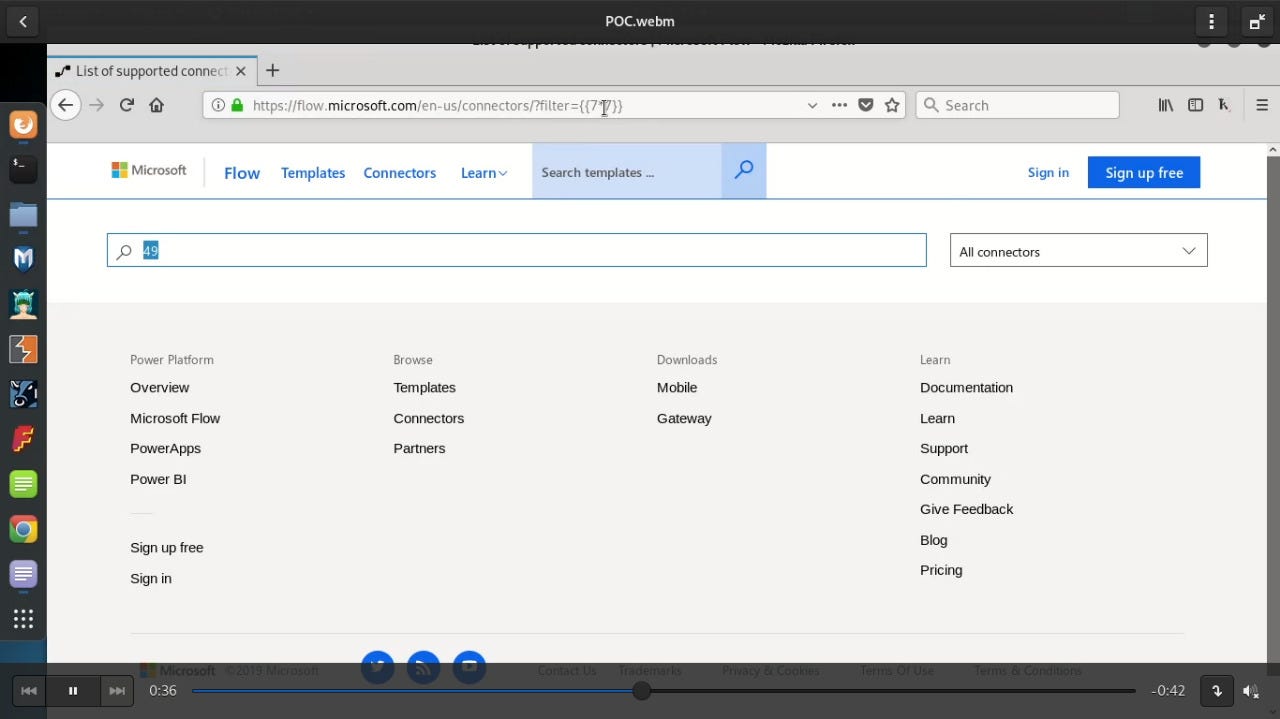Click the browser forward arrow
Image resolution: width=1280 pixels, height=719 pixels.
96,105
